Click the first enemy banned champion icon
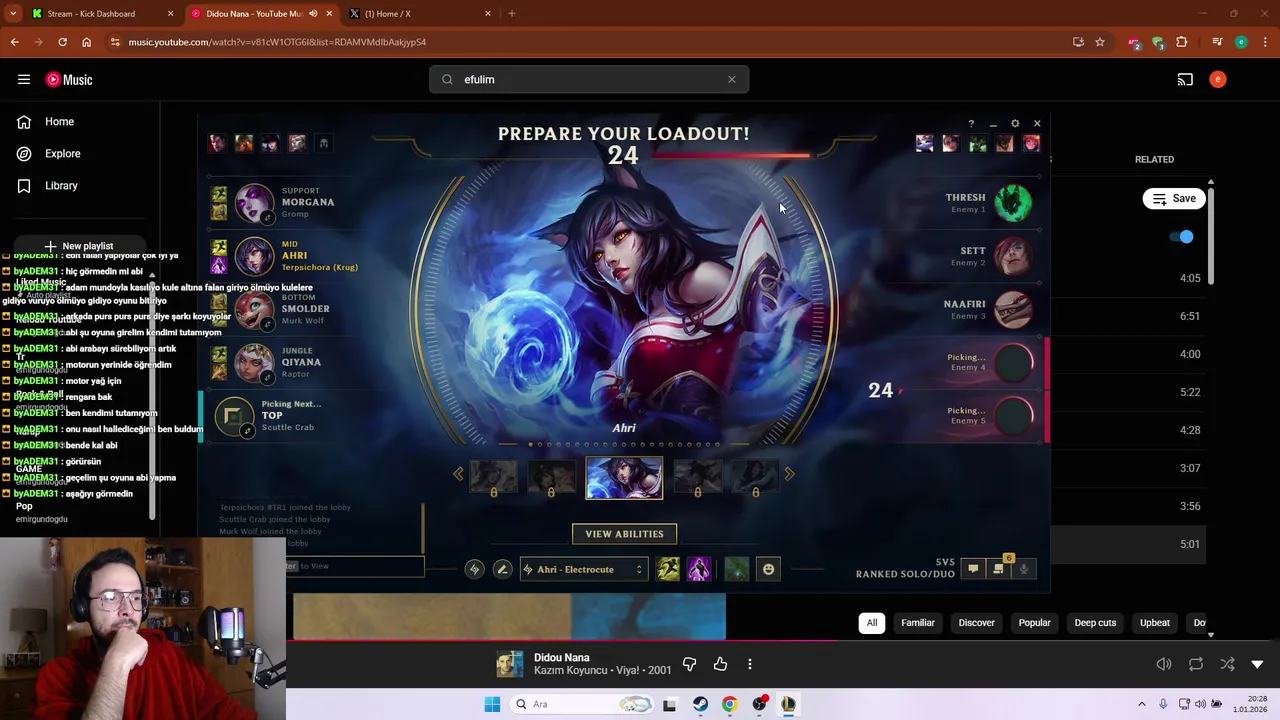Screen dimensions: 1280x720 (x=924, y=144)
